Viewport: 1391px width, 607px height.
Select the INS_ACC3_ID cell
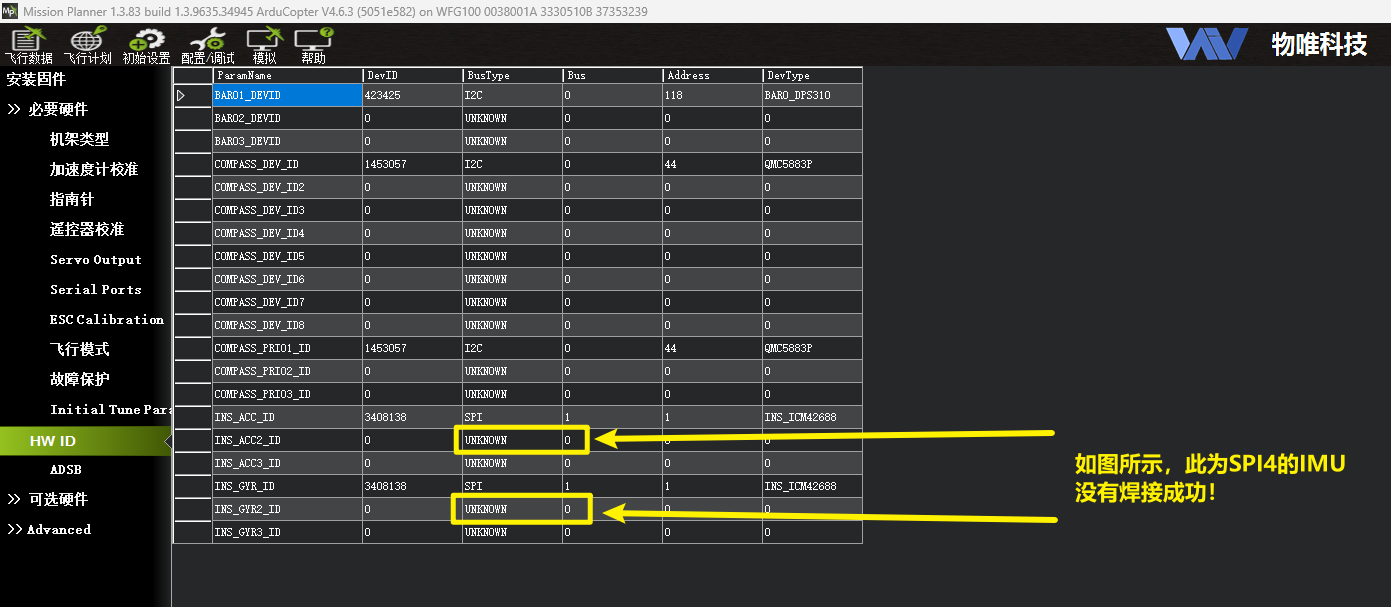click(287, 463)
